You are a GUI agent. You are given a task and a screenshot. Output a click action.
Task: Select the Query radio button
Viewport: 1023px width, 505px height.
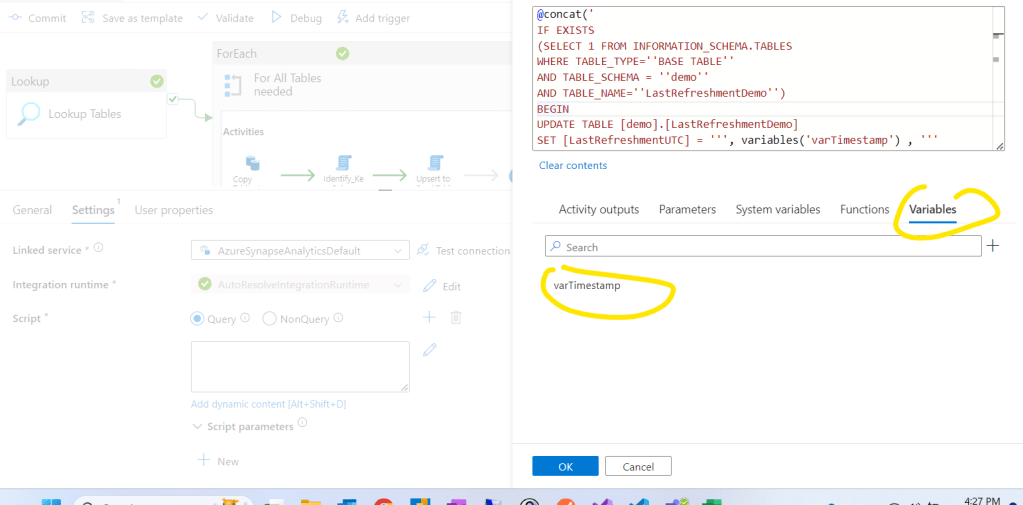coord(198,318)
